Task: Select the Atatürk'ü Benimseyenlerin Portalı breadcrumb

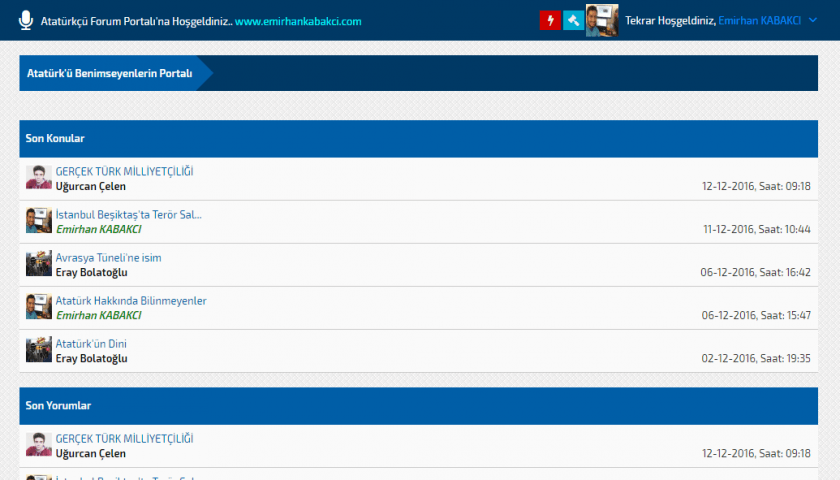Action: point(109,73)
